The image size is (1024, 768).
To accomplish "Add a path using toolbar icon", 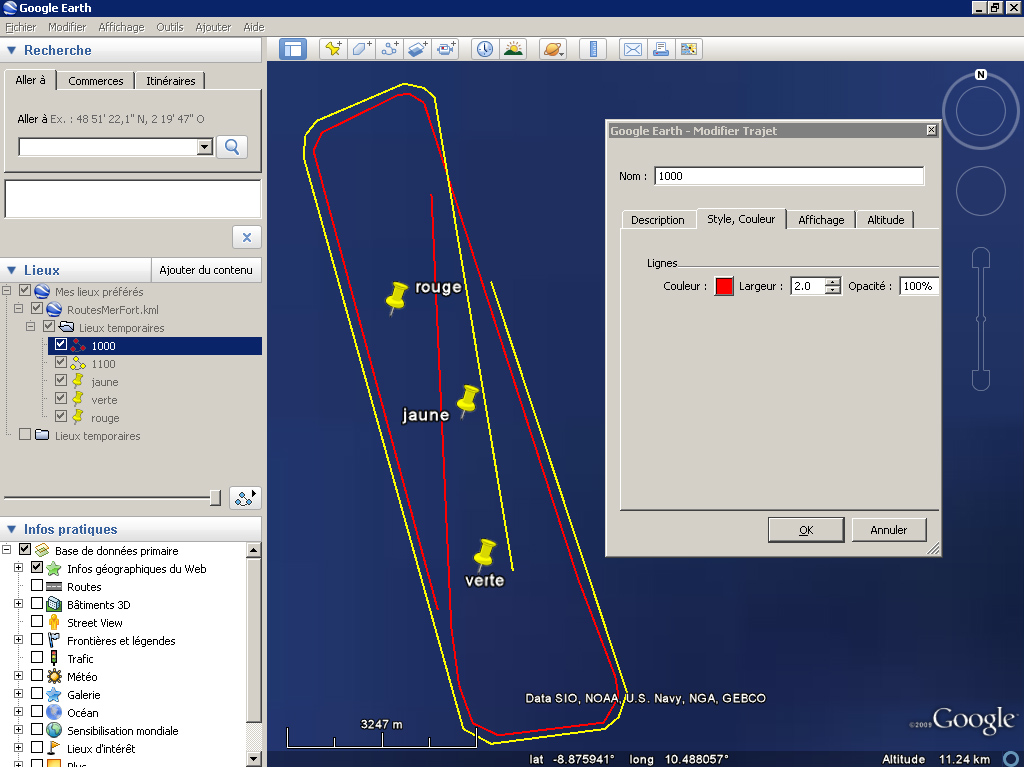I will click(390, 49).
